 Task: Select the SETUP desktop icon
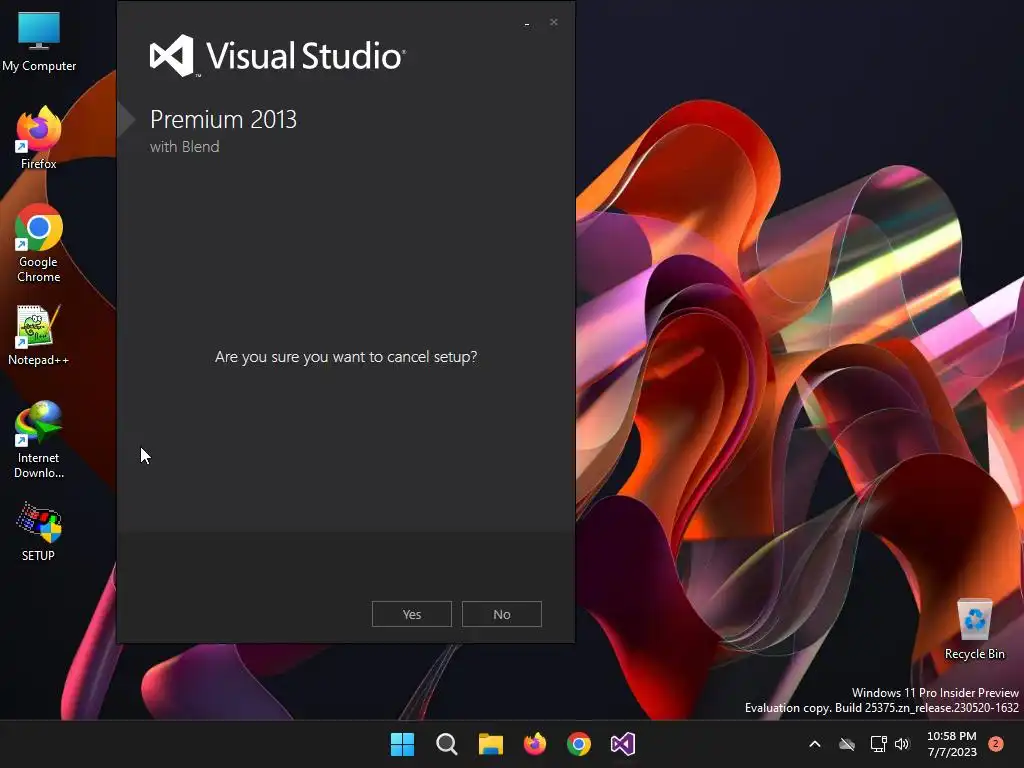39,532
